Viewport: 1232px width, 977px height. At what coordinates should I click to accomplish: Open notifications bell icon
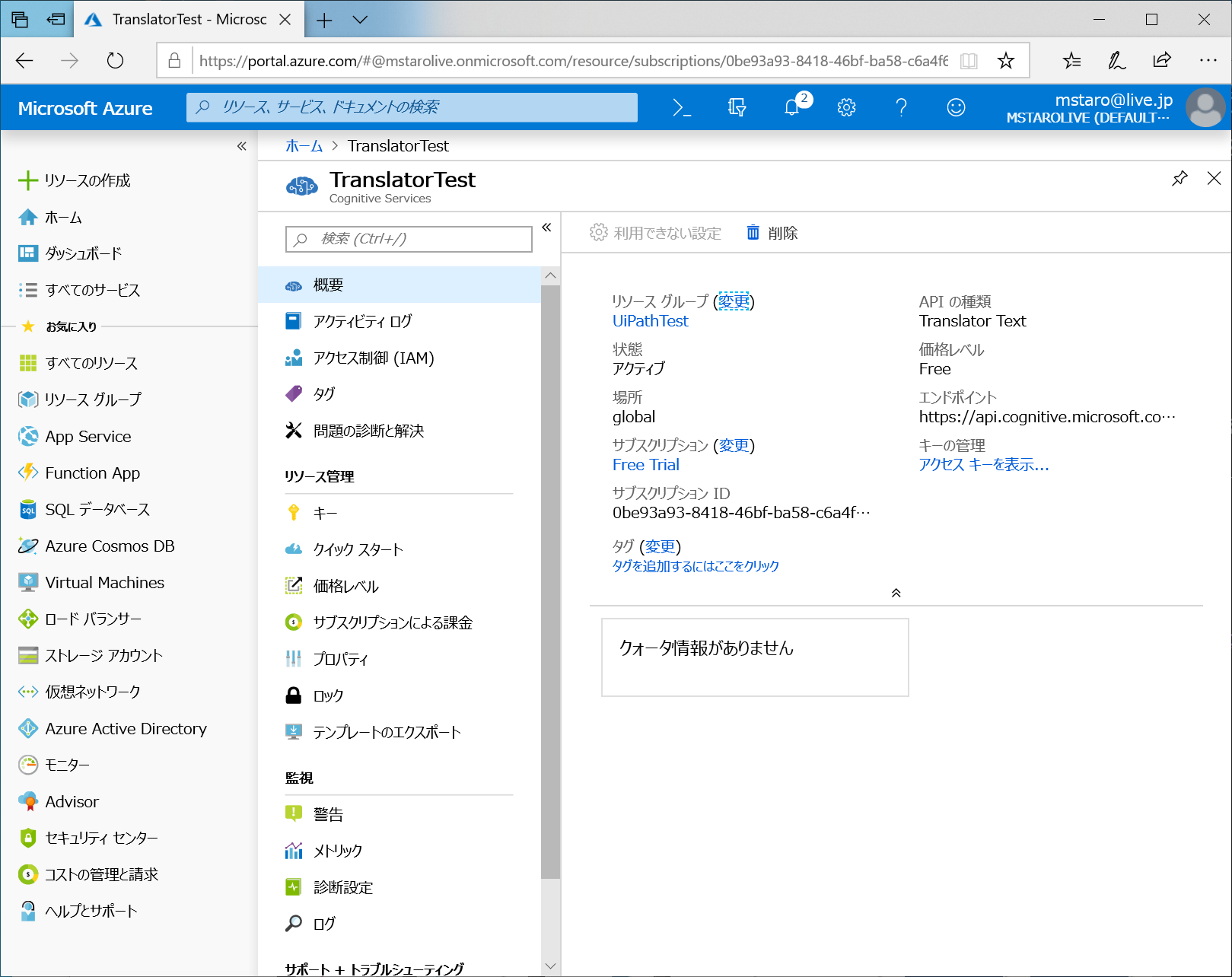pos(792,108)
